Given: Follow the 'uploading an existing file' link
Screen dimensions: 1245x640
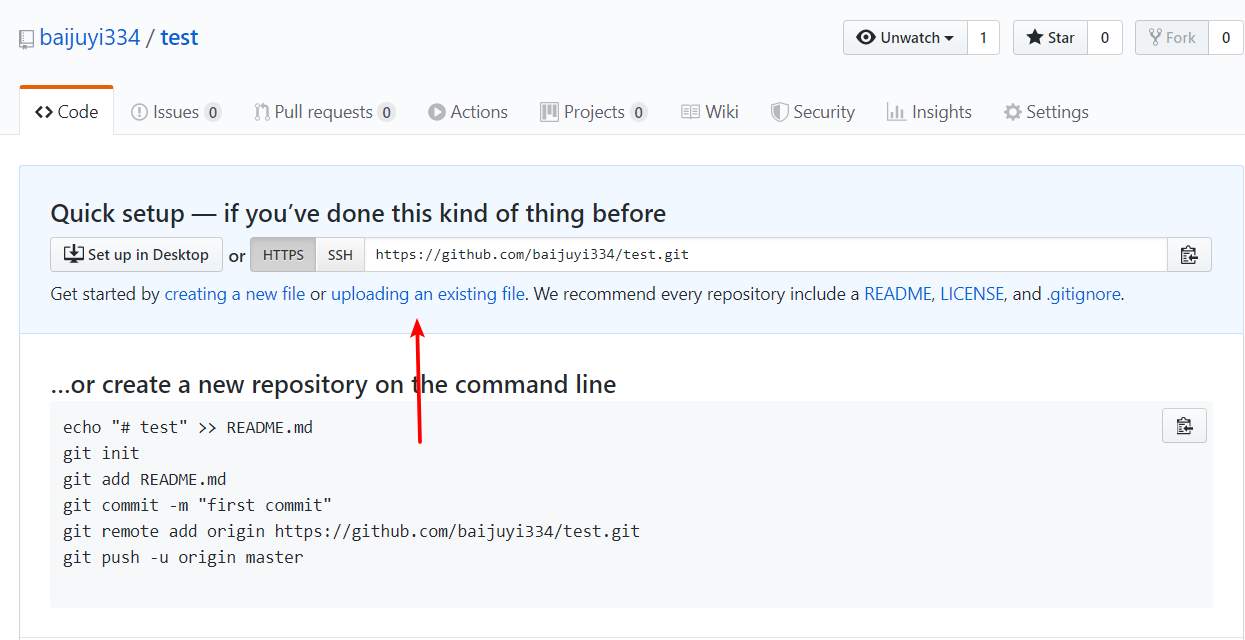Looking at the screenshot, I should pyautogui.click(x=428, y=294).
